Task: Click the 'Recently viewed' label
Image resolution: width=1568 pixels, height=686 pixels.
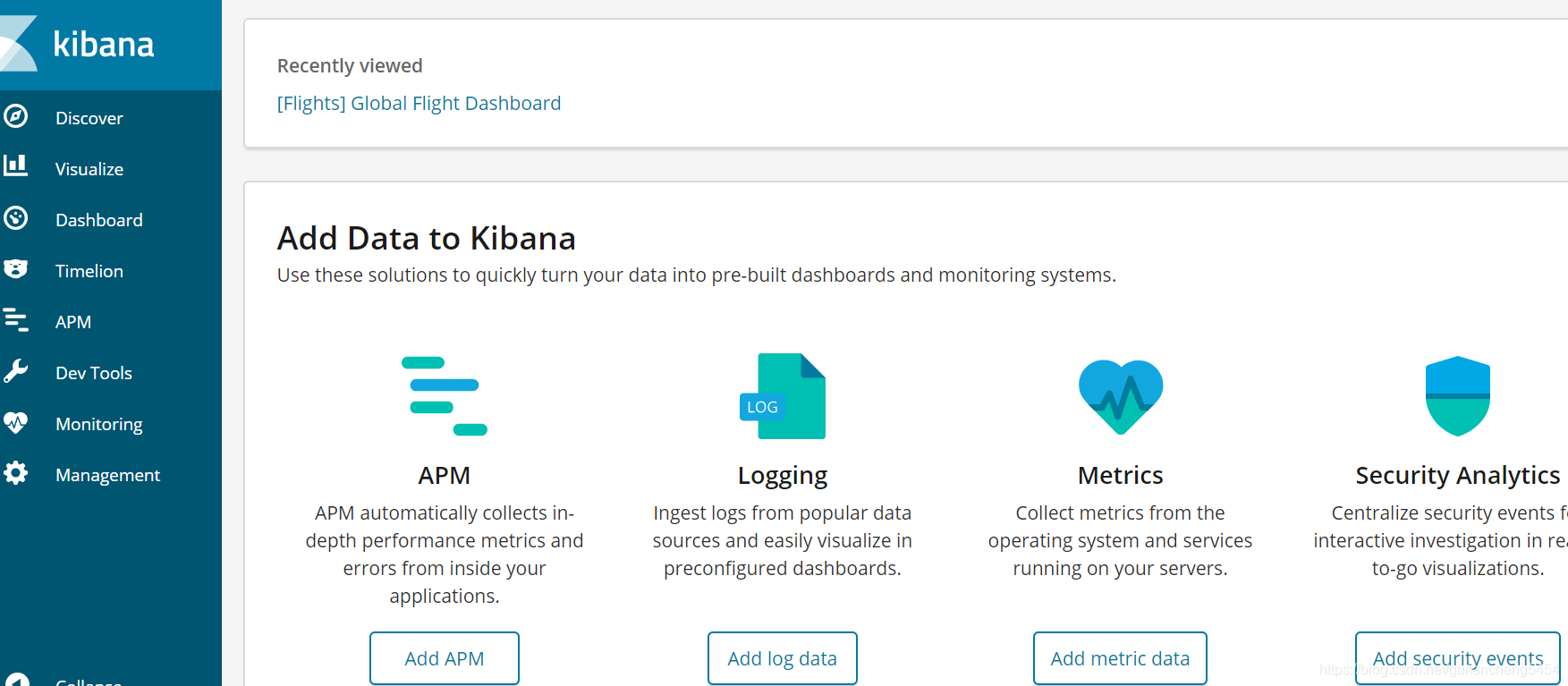Action: click(350, 66)
